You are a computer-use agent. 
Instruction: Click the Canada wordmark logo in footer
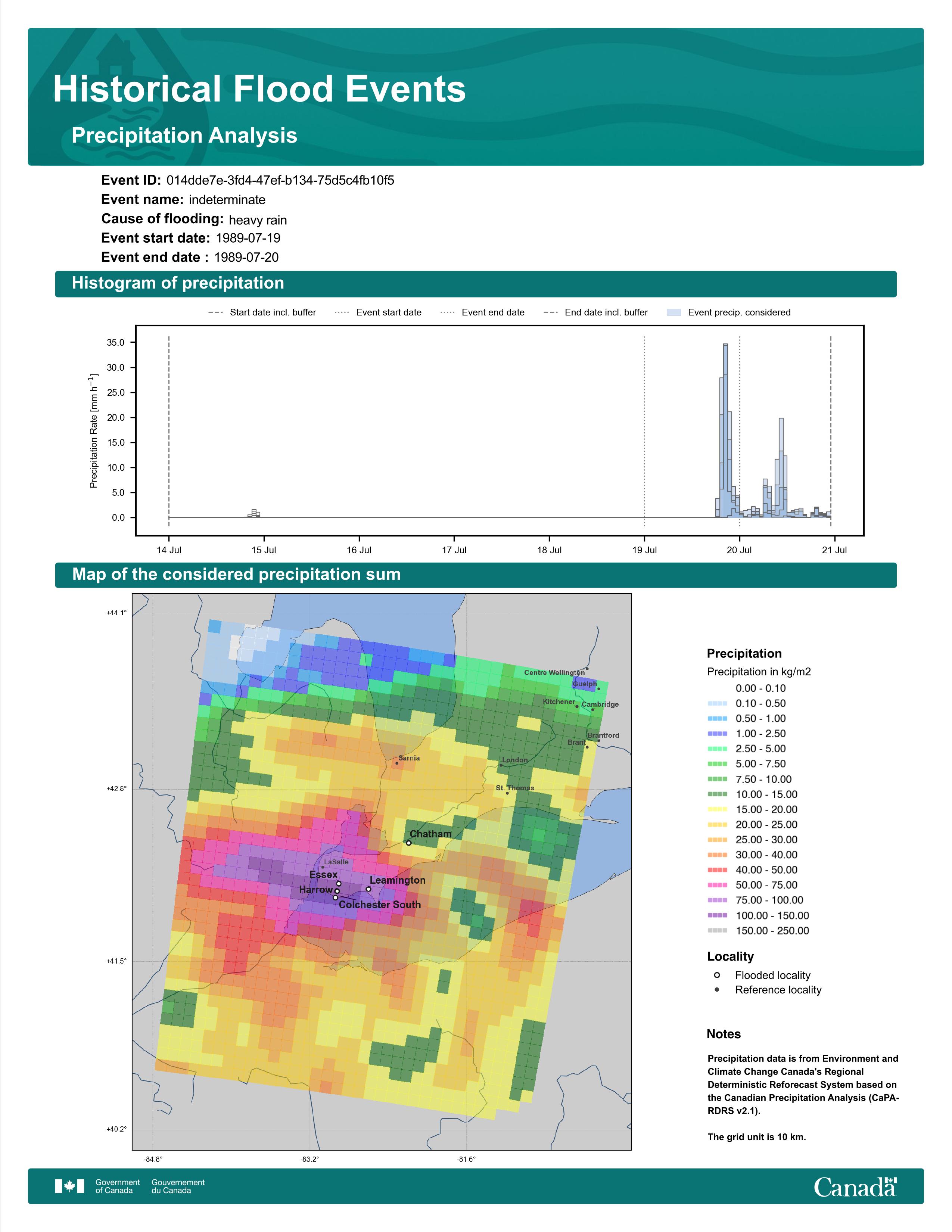click(x=855, y=1187)
